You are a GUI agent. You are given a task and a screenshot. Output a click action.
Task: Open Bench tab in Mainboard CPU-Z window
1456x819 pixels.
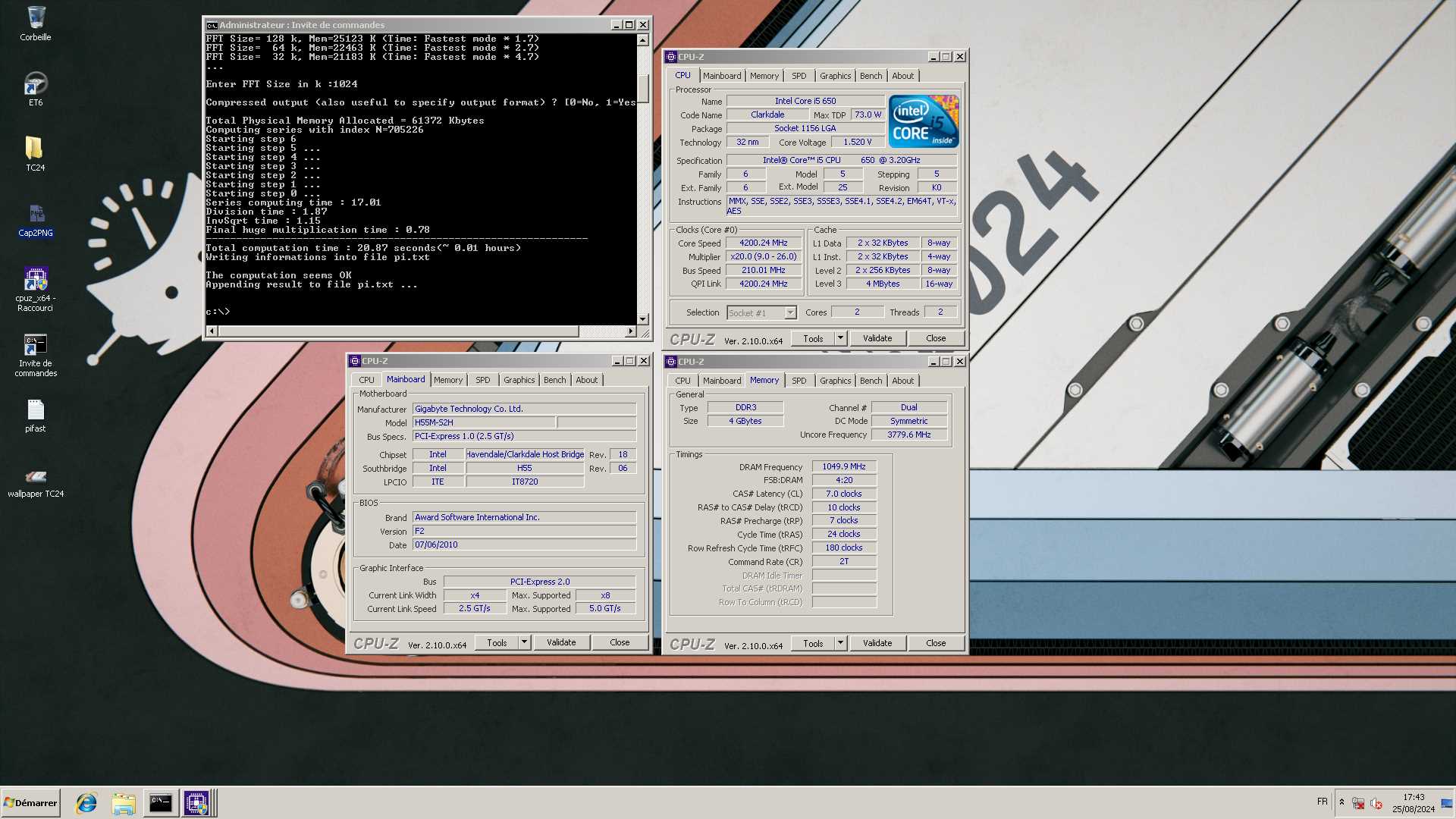tap(554, 380)
